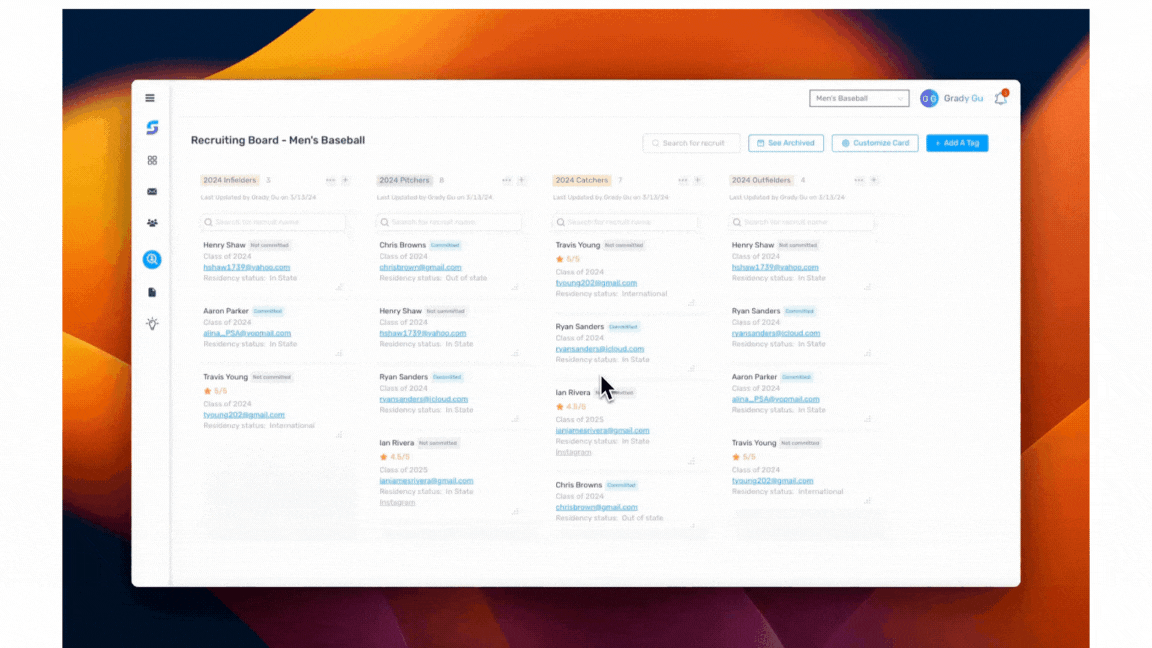
Task: Focus recruit name search in 2024 Infielders
Action: 273,222
